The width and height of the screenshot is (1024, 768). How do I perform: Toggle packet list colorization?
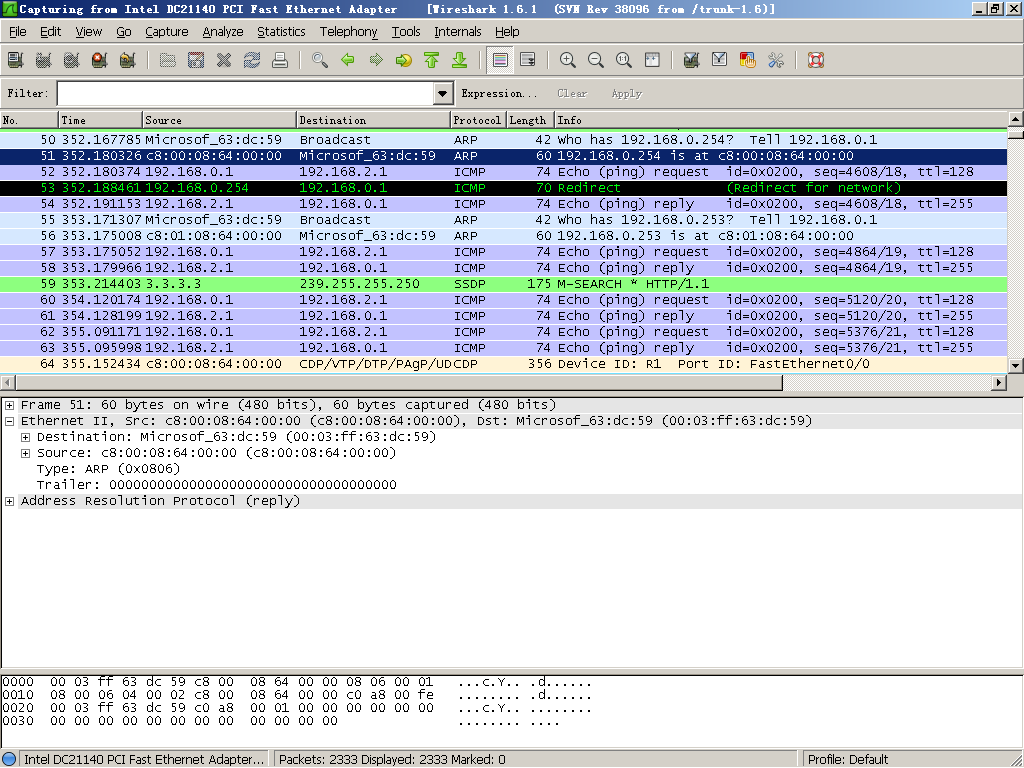(500, 60)
